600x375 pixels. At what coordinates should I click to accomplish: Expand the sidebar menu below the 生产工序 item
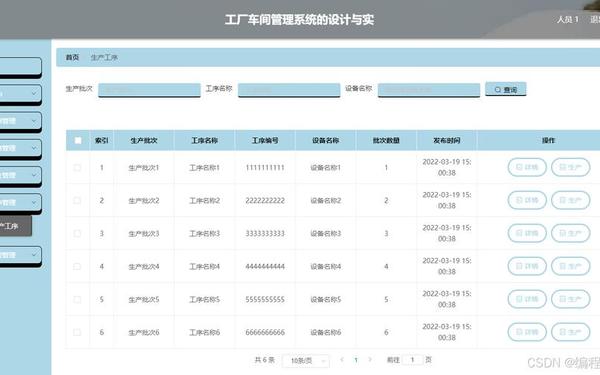pyautogui.click(x=20, y=255)
